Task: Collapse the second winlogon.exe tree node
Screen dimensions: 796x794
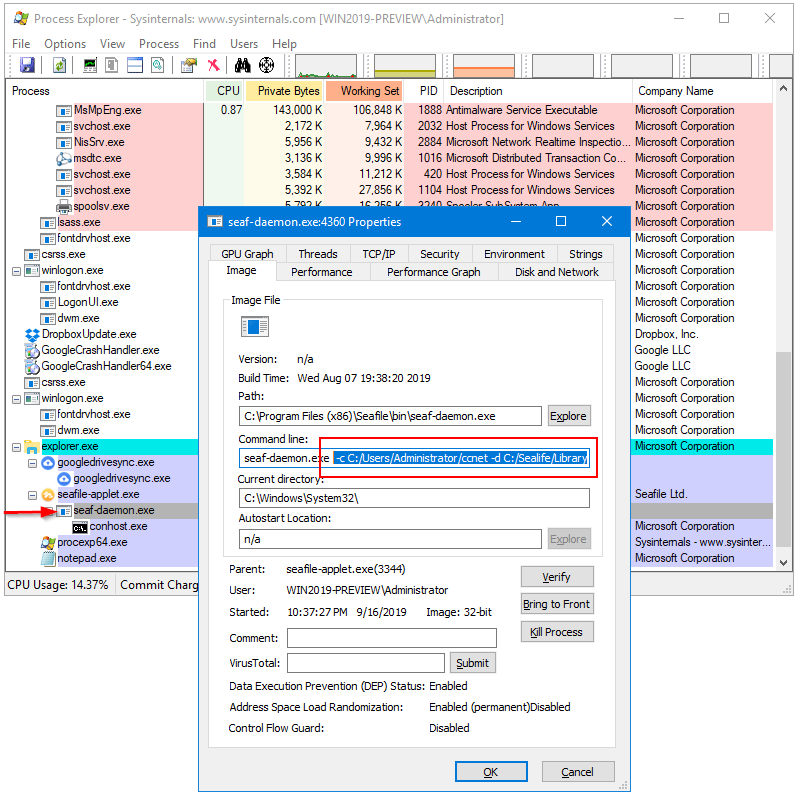Action: click(x=16, y=399)
